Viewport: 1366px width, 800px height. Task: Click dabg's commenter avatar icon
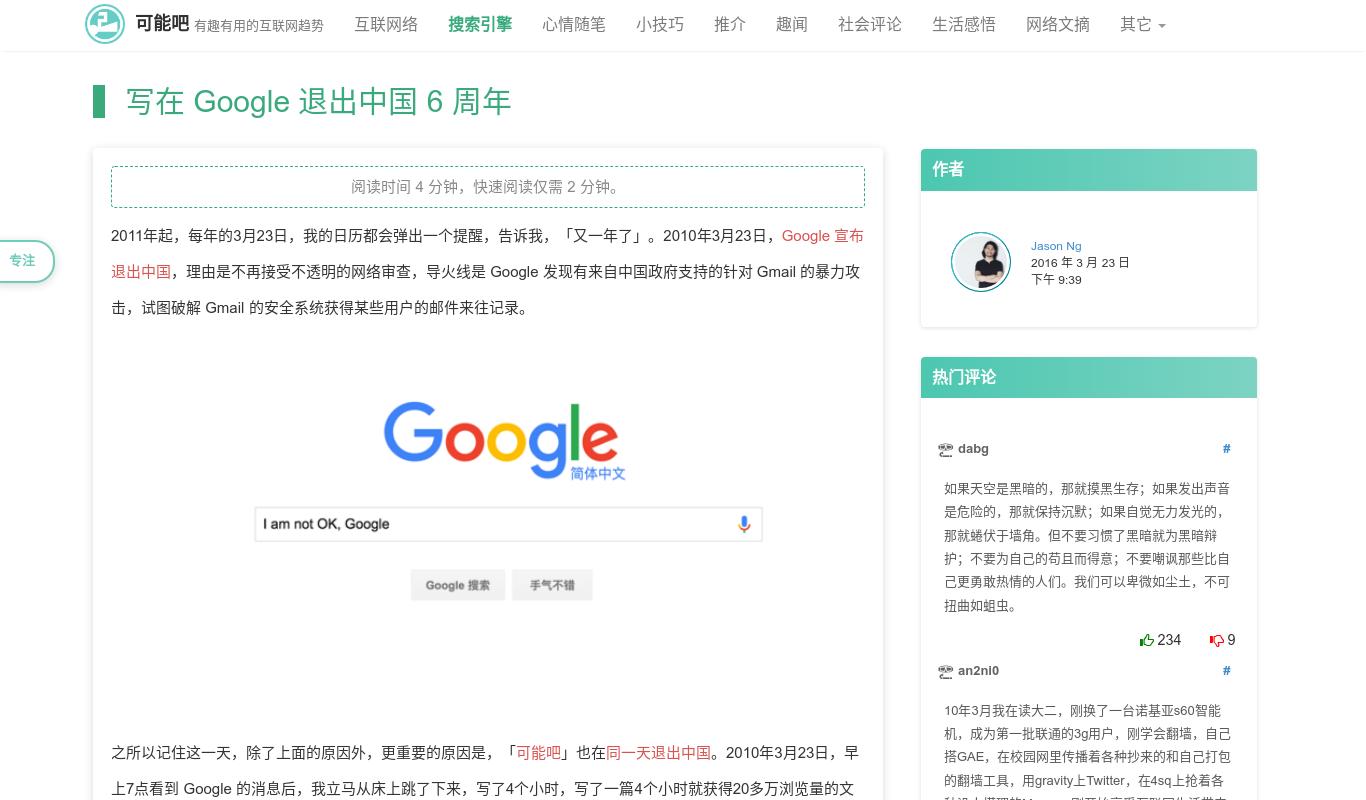coord(945,450)
